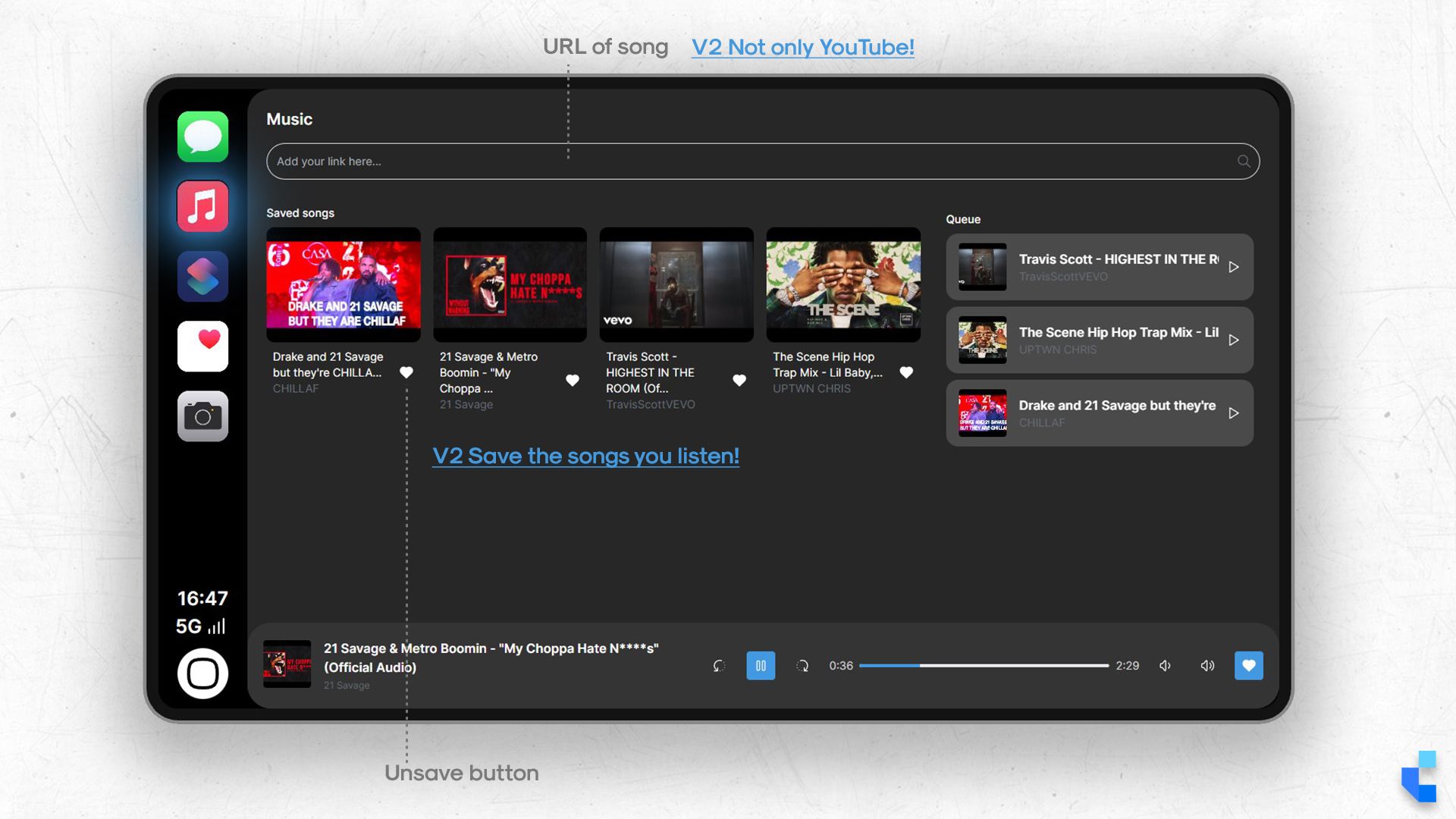Pause the currently playing song
The height and width of the screenshot is (819, 1456).
click(x=761, y=666)
